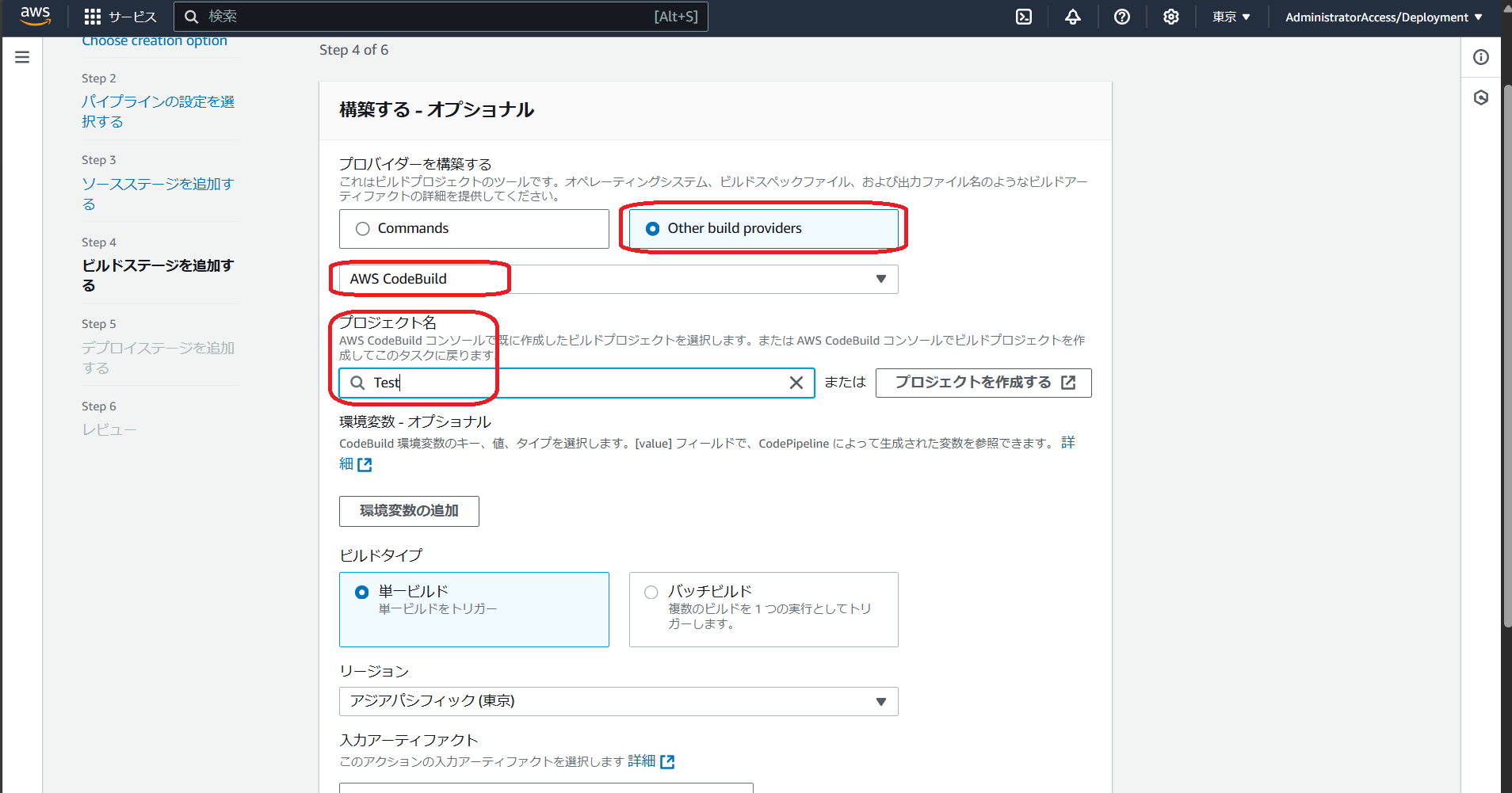The image size is (1512, 793).
Task: Select Other build providers option
Action: [651, 228]
